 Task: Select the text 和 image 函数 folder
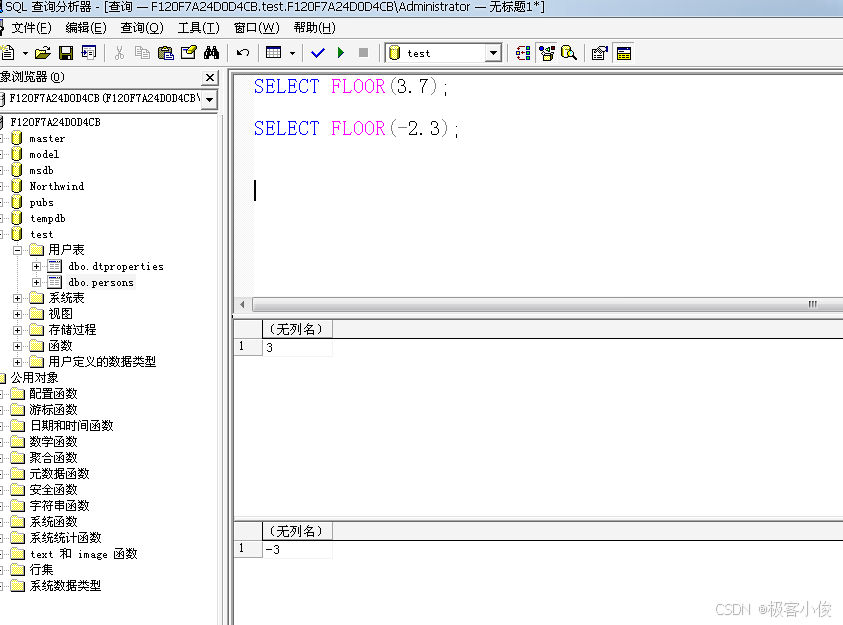[x=83, y=554]
